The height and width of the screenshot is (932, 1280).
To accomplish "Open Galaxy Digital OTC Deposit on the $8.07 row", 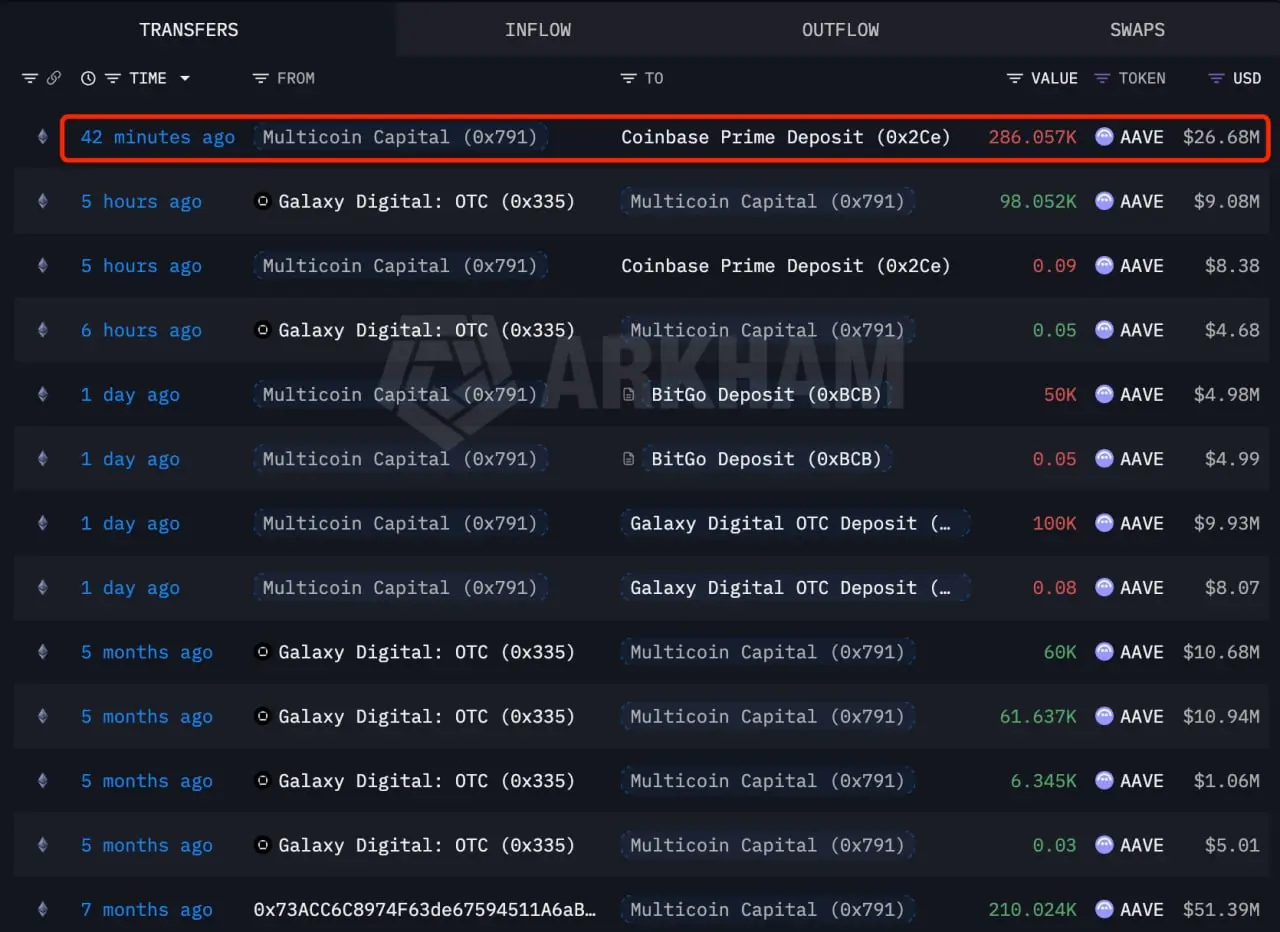I will 795,587.
